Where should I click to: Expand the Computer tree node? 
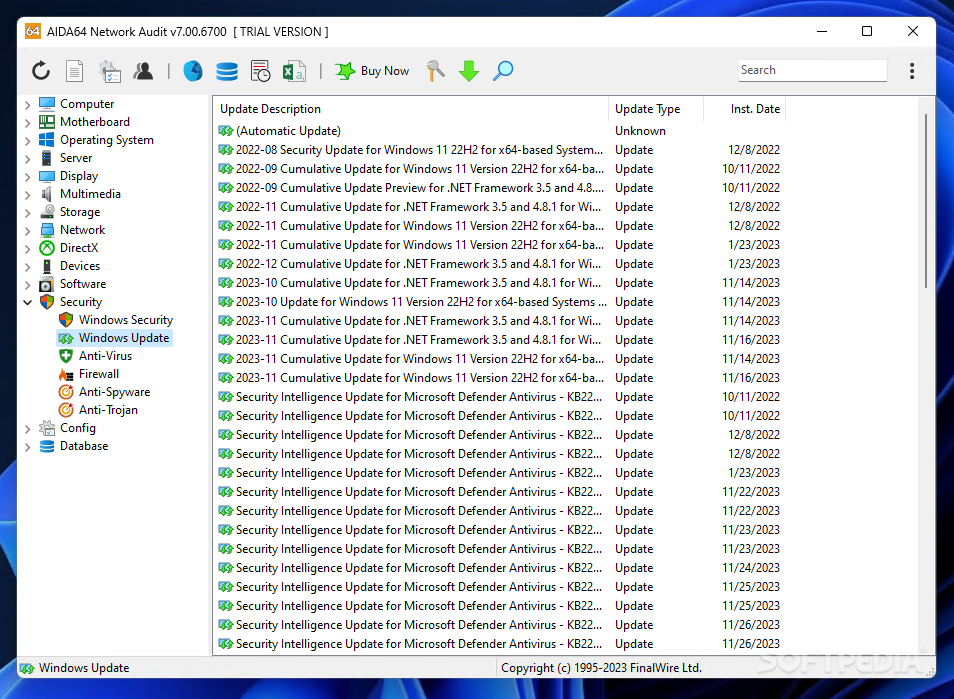point(27,105)
